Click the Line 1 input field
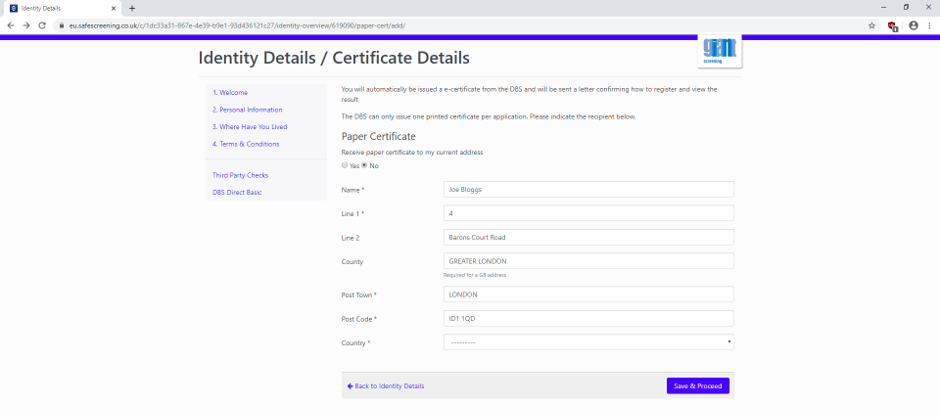 click(589, 213)
